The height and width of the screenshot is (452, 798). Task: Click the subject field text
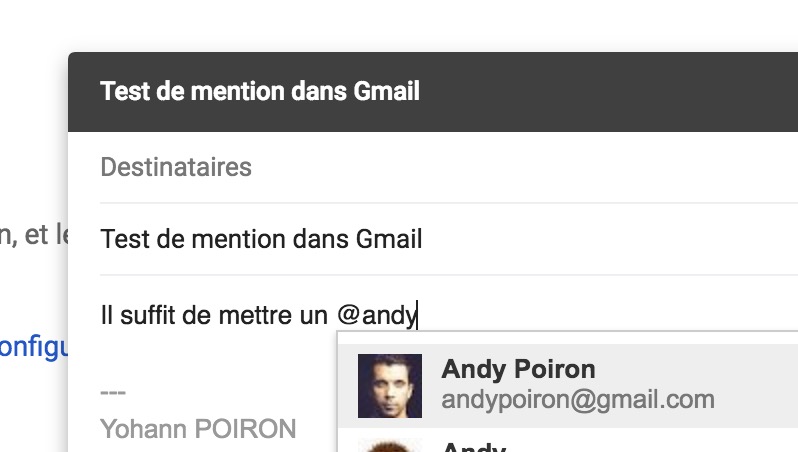click(261, 239)
